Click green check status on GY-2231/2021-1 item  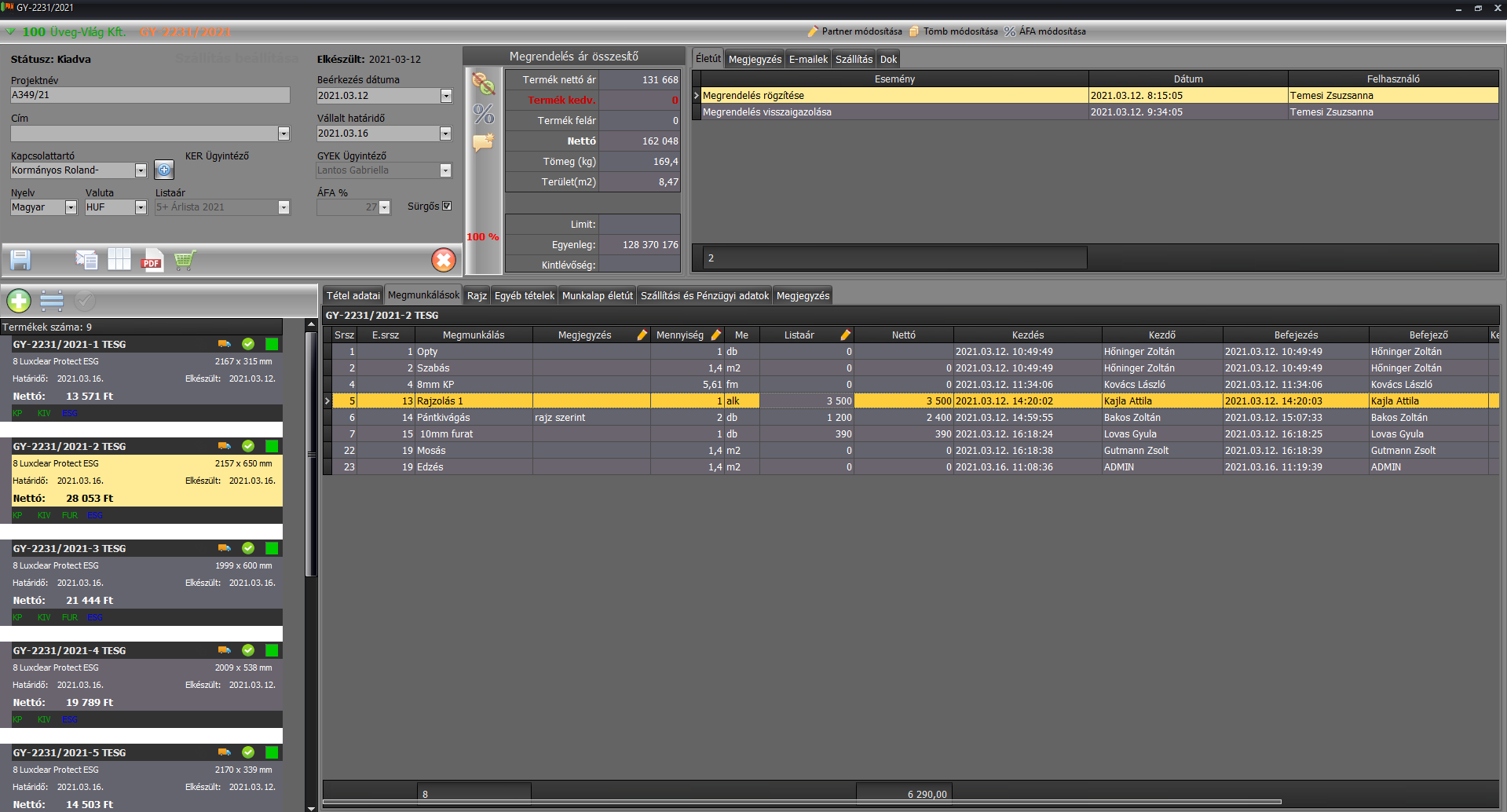coord(248,344)
